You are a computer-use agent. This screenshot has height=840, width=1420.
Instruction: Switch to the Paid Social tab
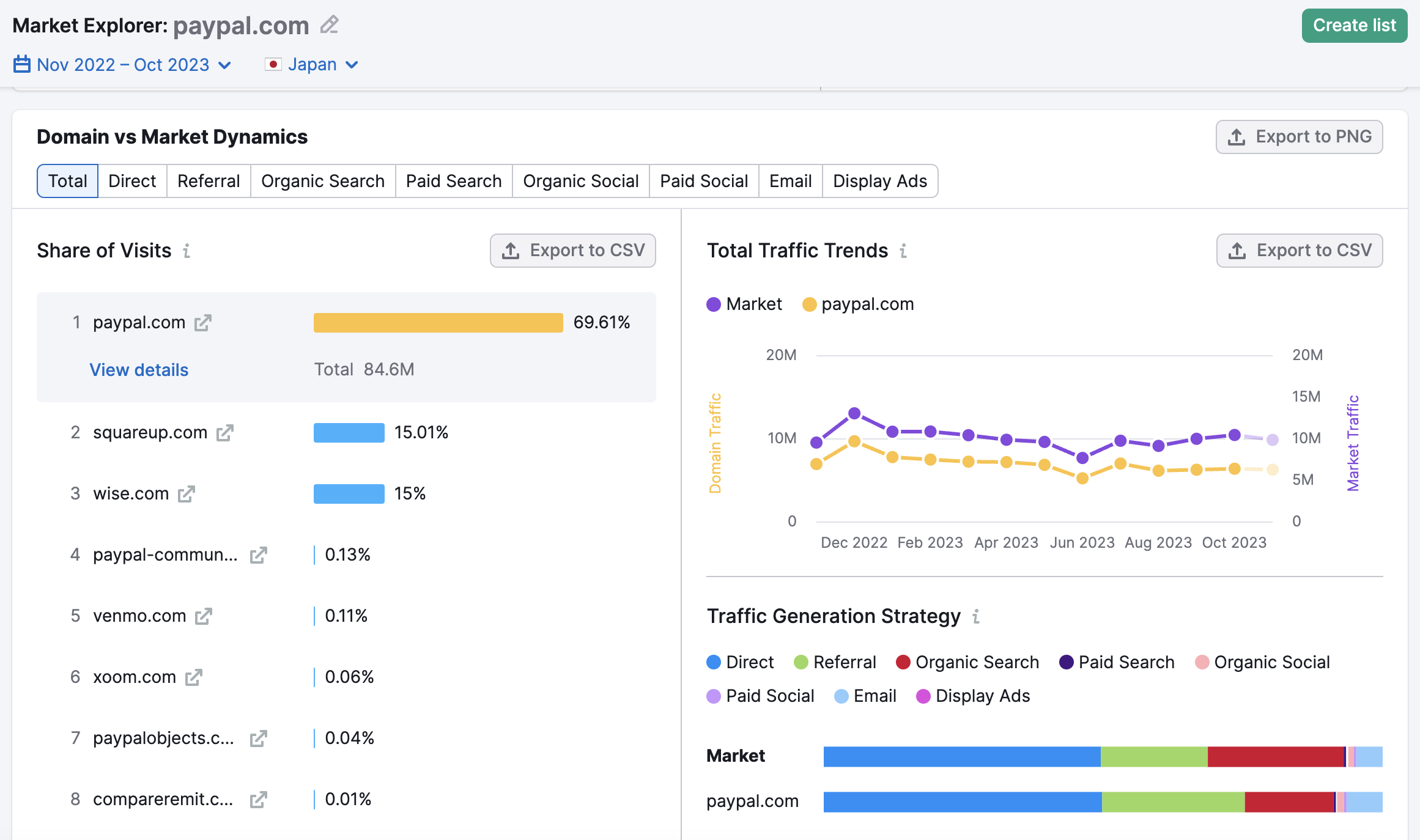coord(703,181)
